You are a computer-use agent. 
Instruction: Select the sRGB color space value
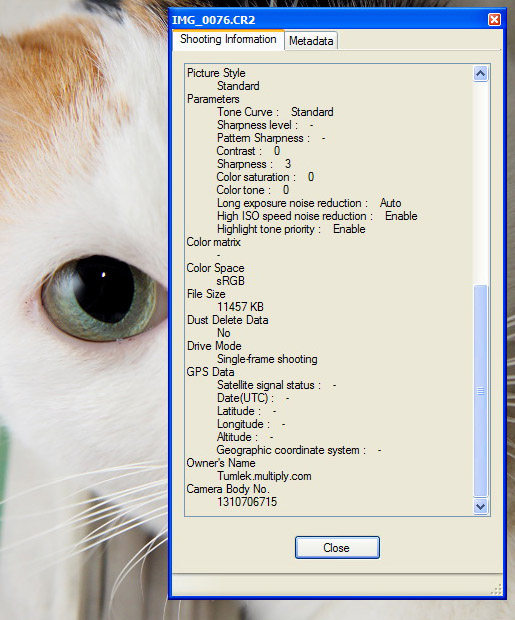[231, 281]
